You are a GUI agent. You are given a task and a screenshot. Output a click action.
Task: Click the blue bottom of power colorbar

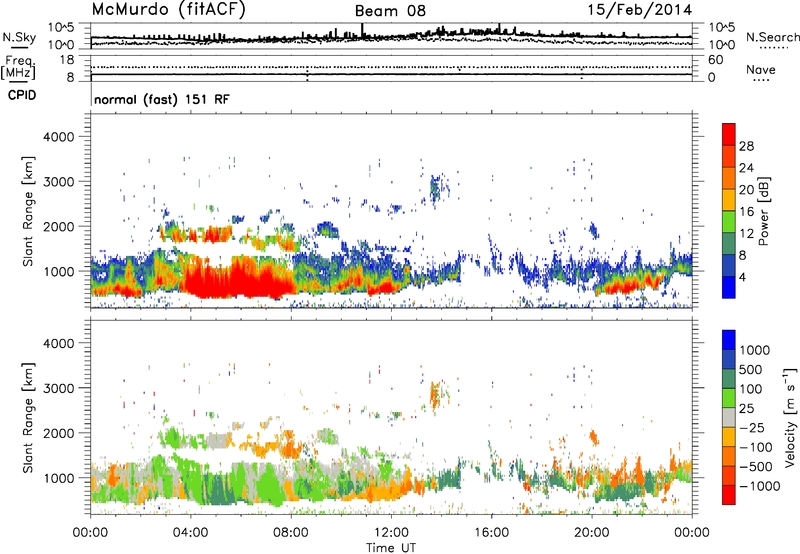(x=729, y=287)
